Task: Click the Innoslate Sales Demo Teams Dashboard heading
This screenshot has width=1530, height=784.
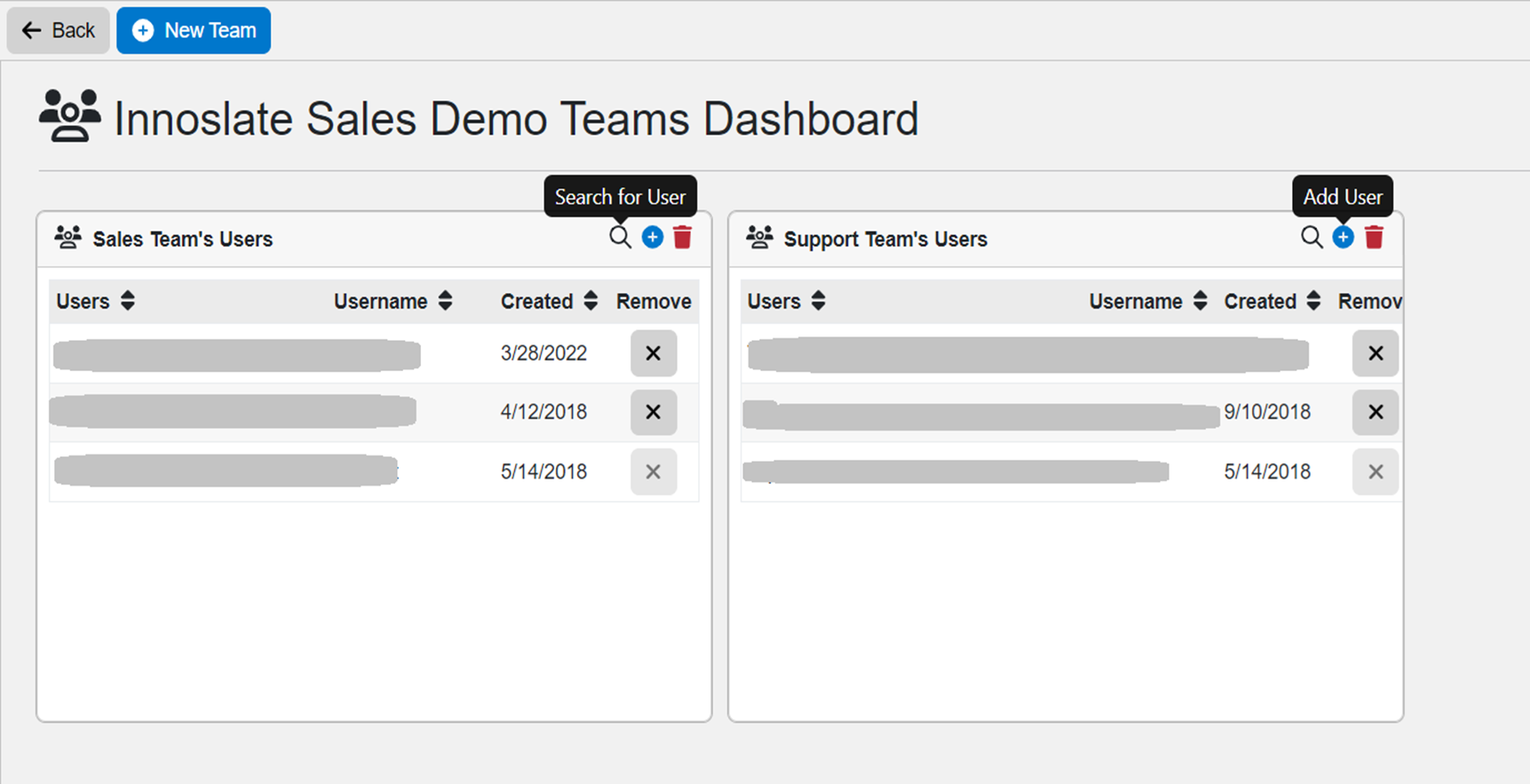Action: coord(517,119)
